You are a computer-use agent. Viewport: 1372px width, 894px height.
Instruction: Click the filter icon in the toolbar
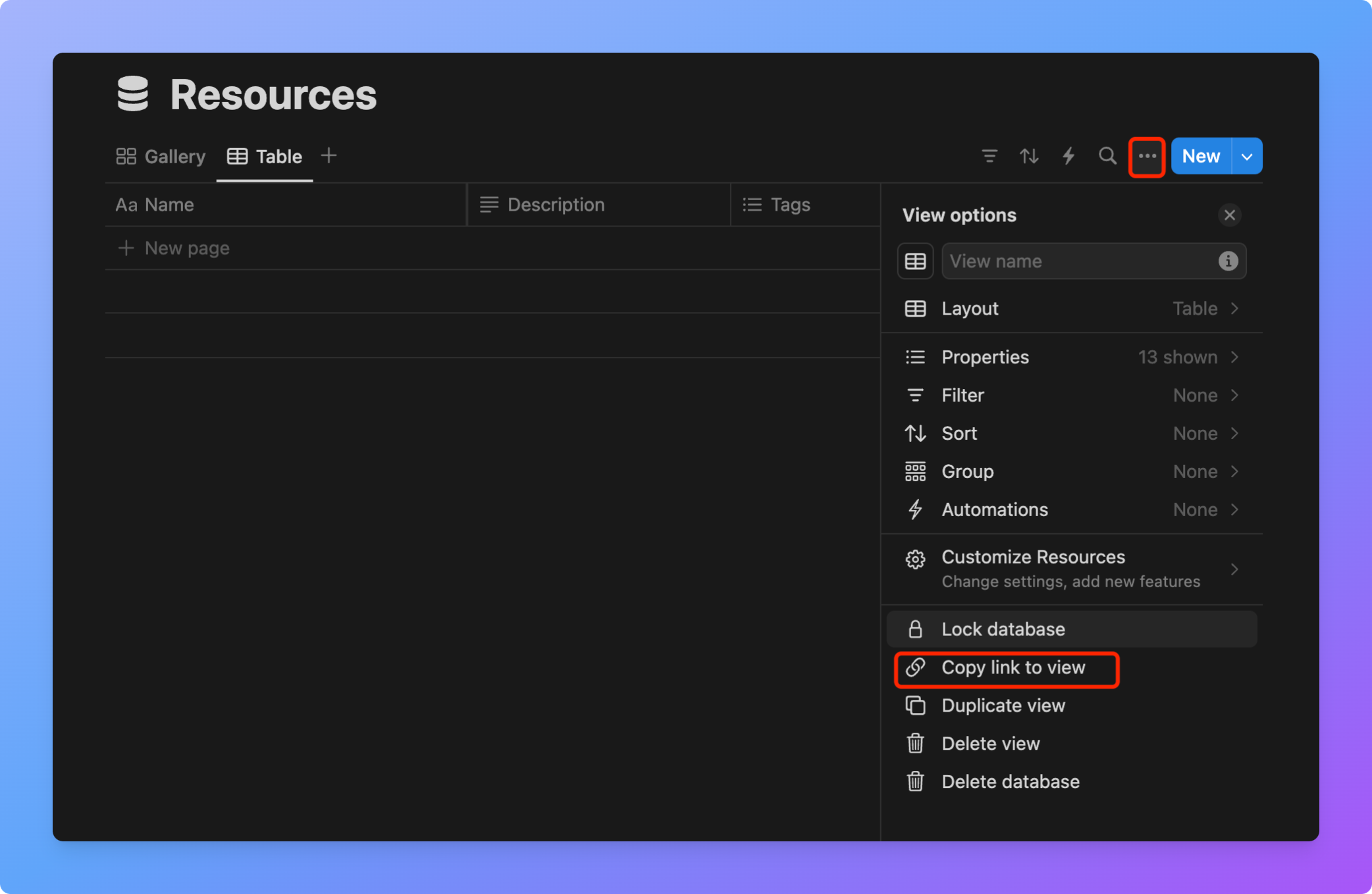click(989, 156)
